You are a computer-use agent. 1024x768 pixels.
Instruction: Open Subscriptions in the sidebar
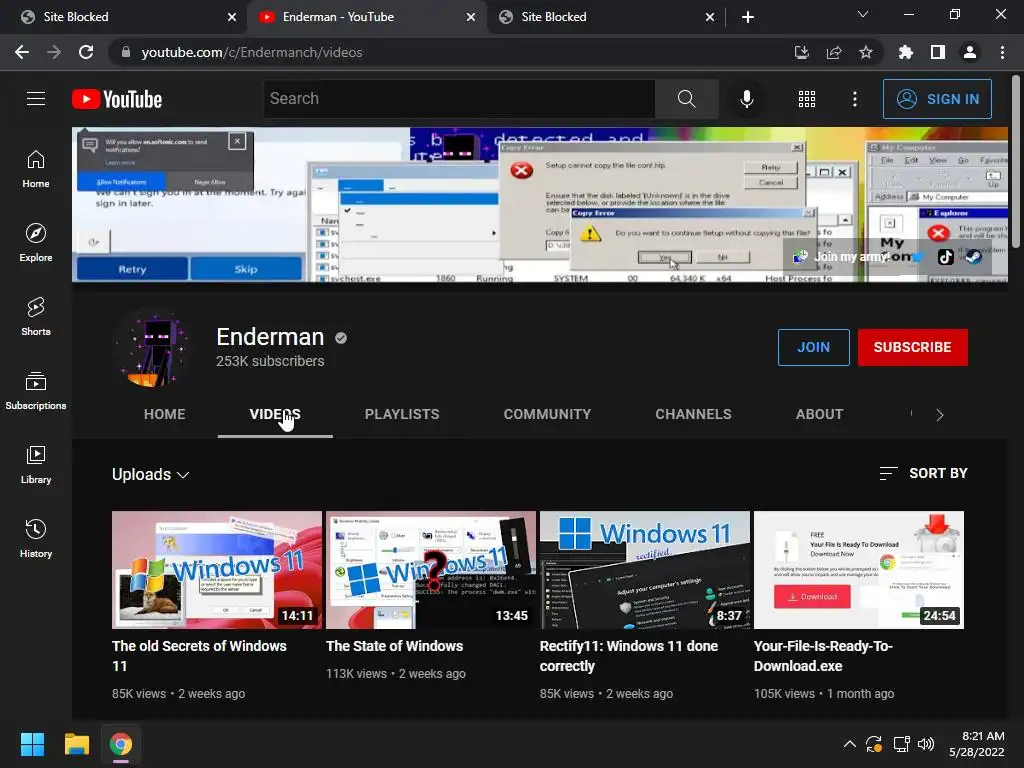tap(36, 391)
